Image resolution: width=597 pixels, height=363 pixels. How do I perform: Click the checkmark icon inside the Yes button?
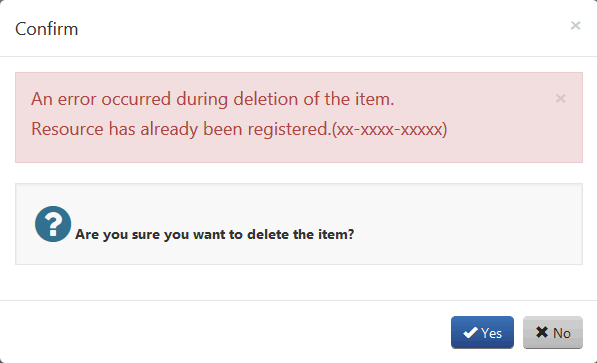point(470,333)
